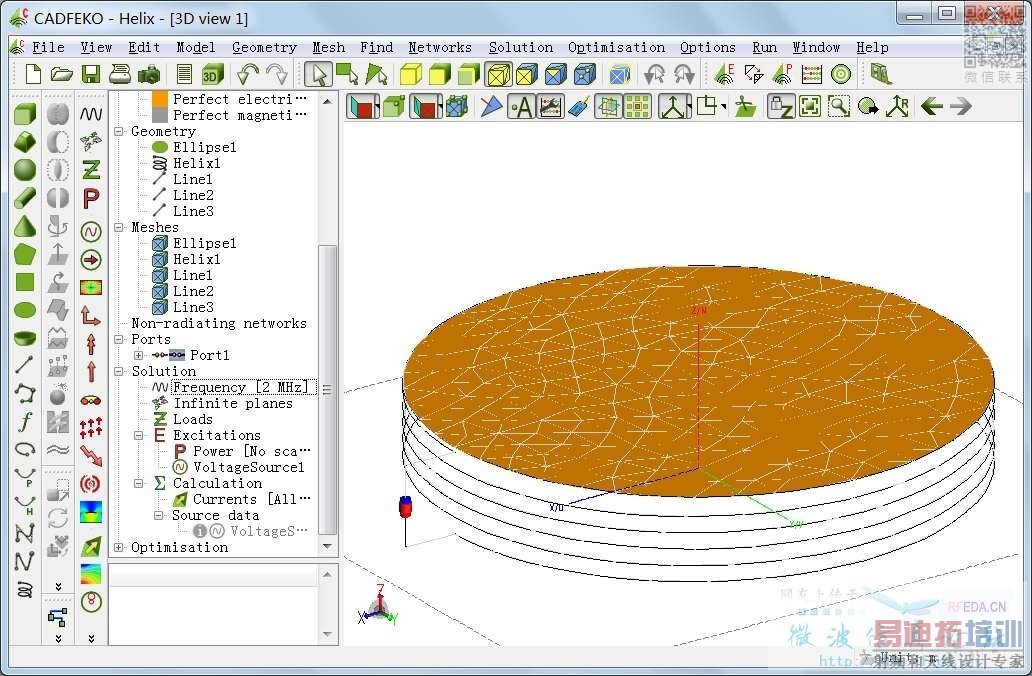Select the Line tool in the left toolbar
The width and height of the screenshot is (1032, 676).
click(x=25, y=364)
